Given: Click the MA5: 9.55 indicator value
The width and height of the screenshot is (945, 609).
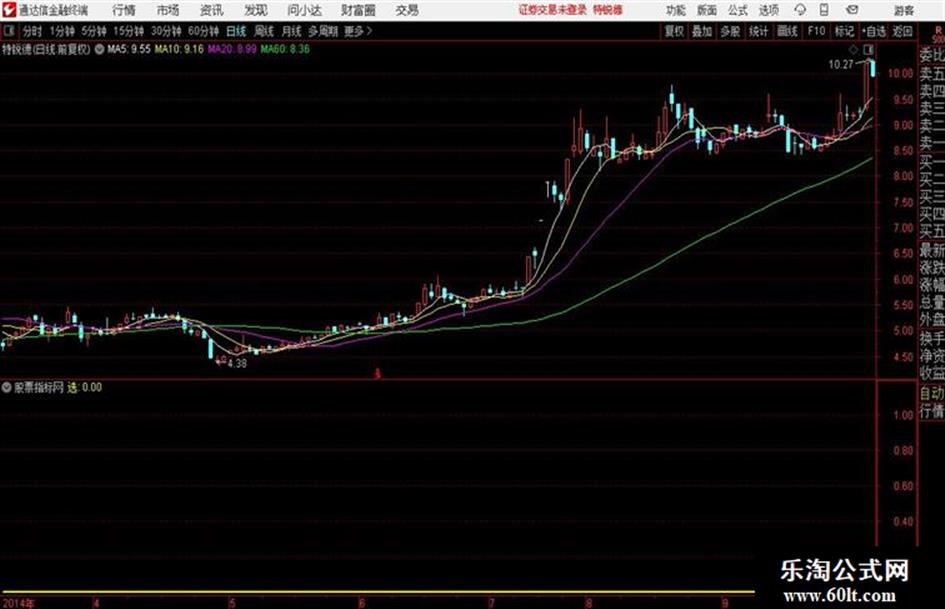Looking at the screenshot, I should click(x=128, y=49).
